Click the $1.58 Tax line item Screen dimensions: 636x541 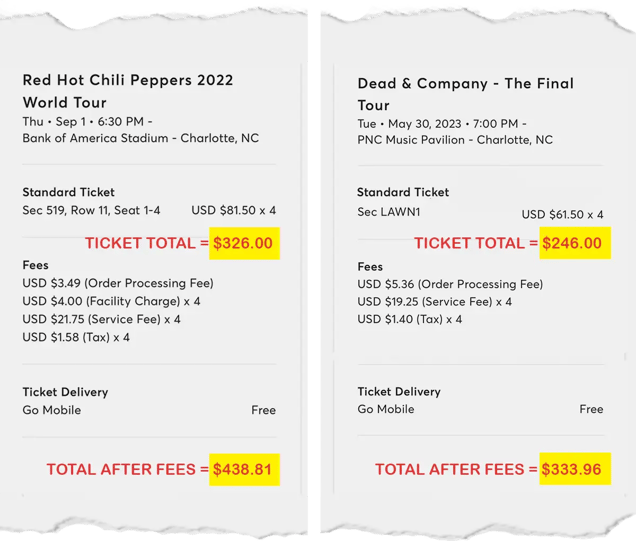coord(76,337)
